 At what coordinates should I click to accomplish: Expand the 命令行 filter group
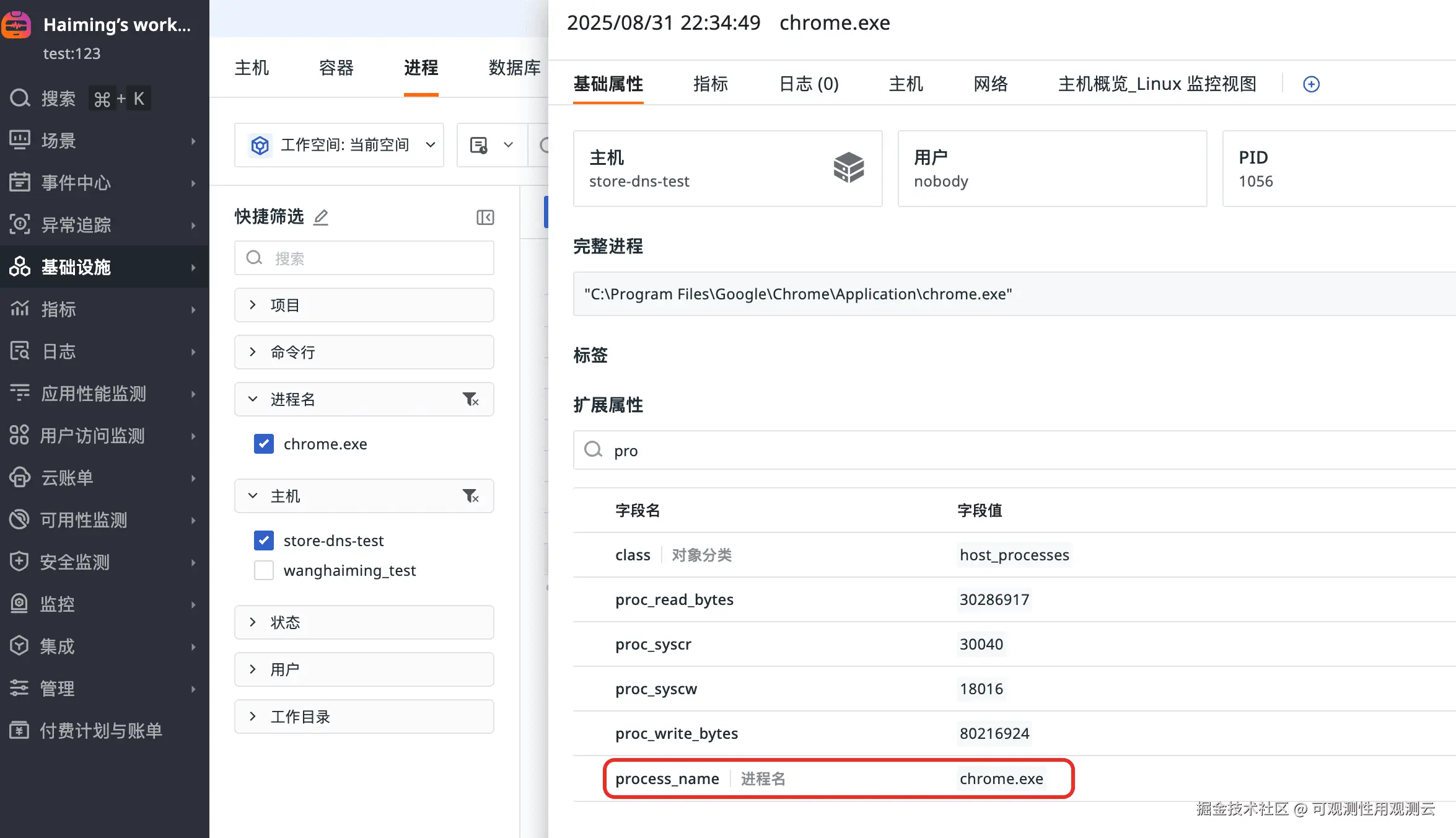[364, 352]
